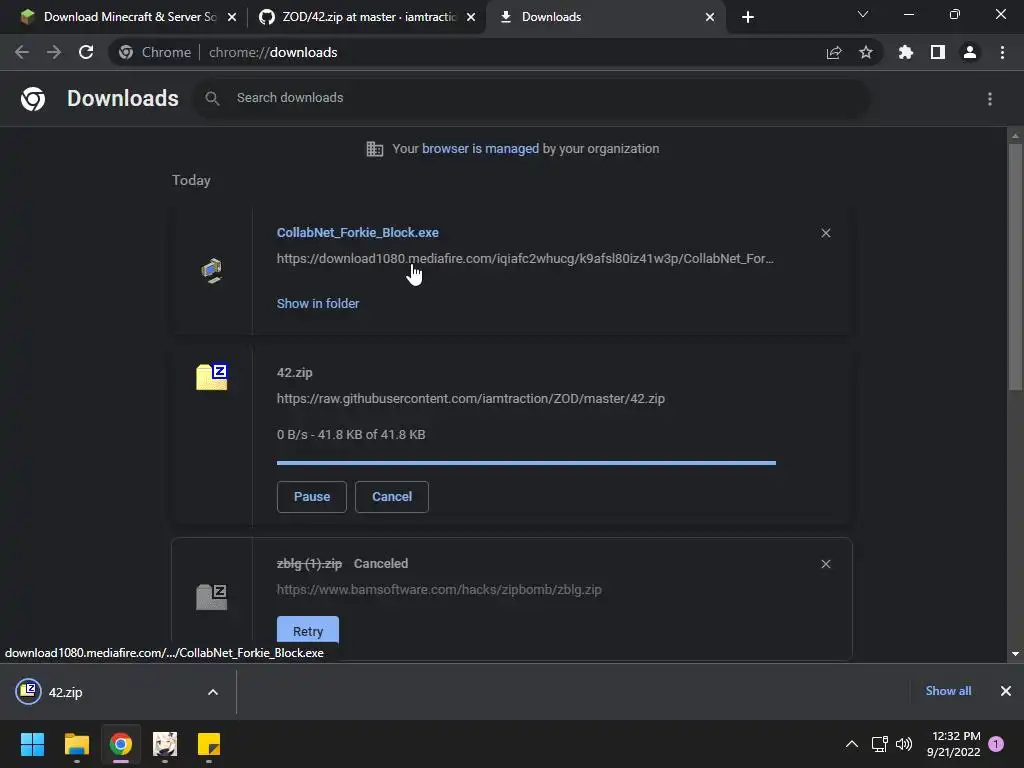Click the mediafire download URL link
The height and width of the screenshot is (768, 1024).
click(525, 259)
